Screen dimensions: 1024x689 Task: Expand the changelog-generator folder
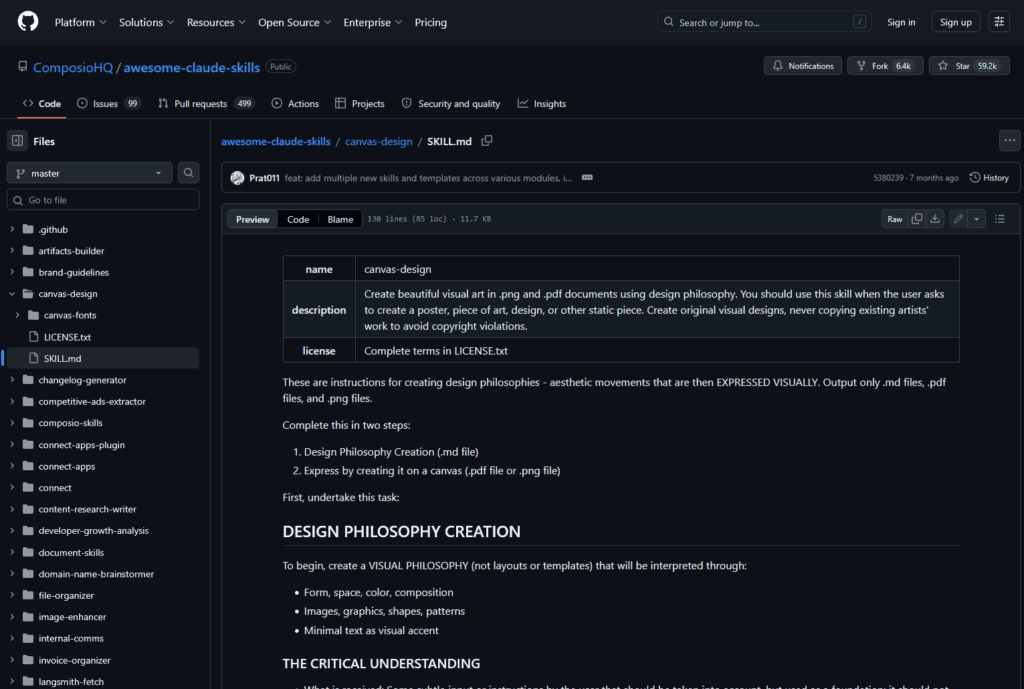(x=12, y=379)
